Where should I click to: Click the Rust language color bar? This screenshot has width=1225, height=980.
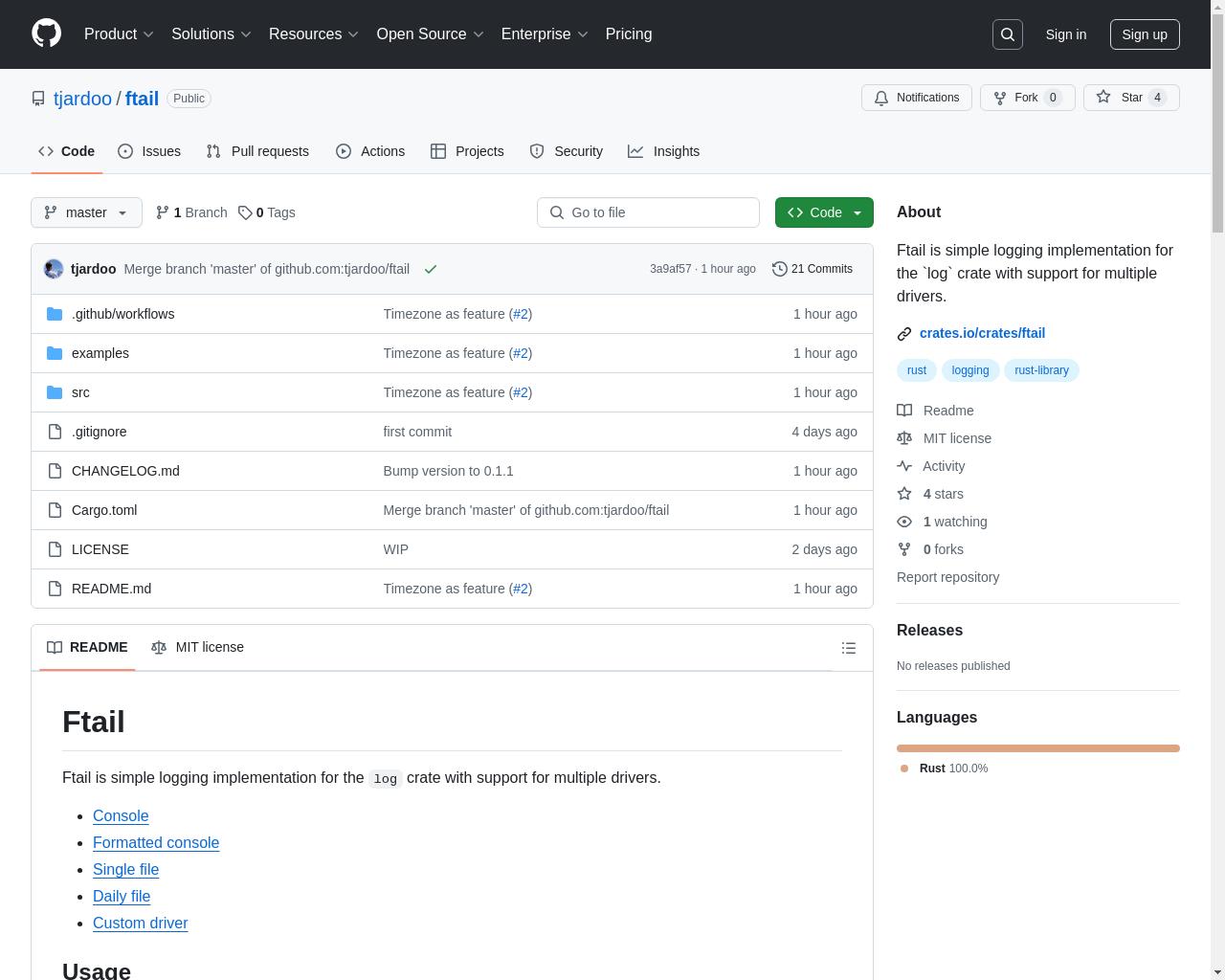(1037, 748)
